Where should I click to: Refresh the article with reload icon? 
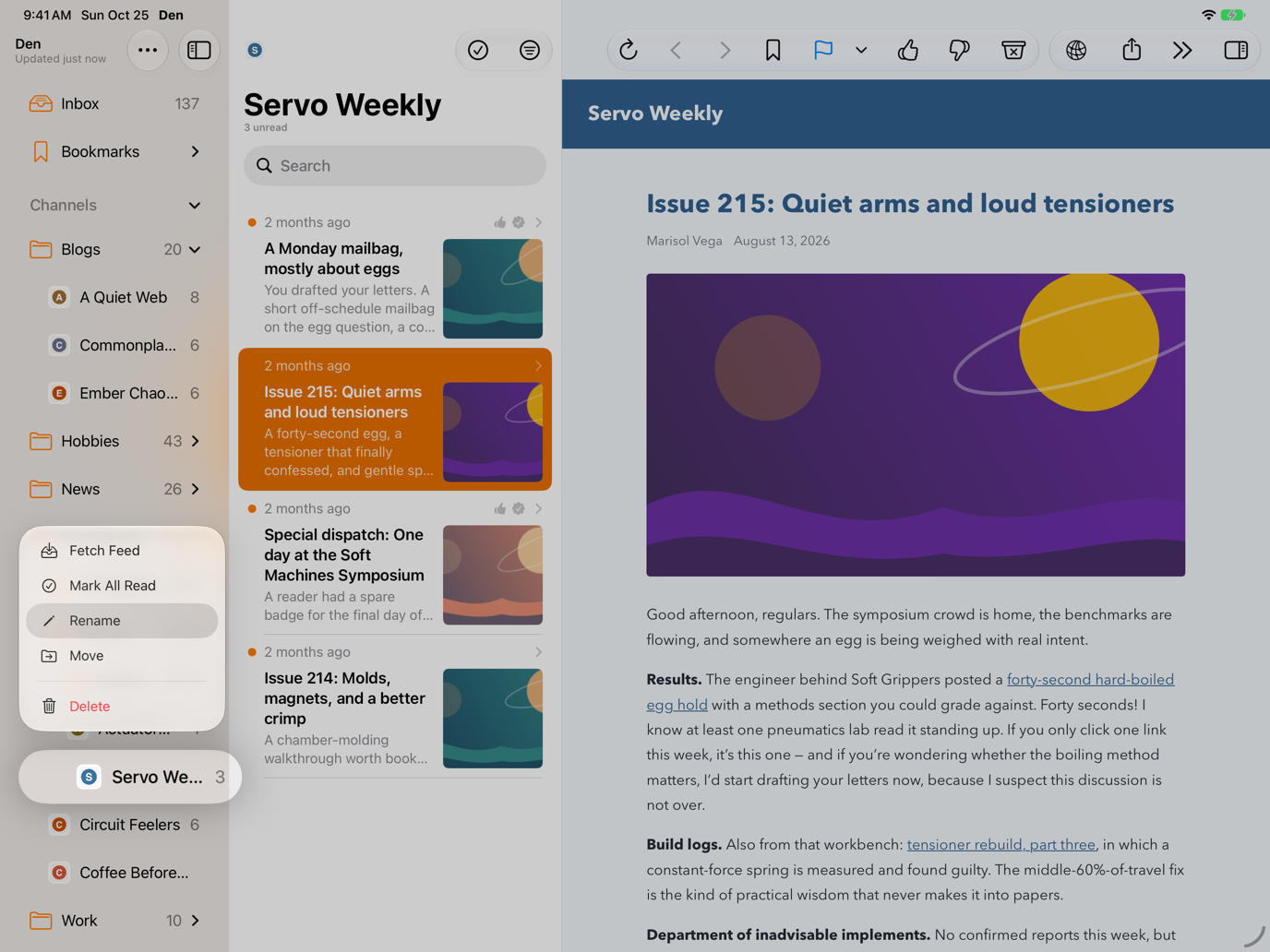click(x=629, y=50)
